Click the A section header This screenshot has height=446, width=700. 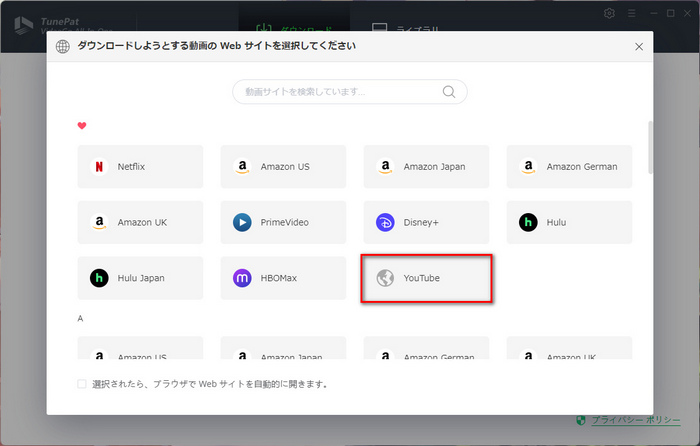(x=80, y=318)
